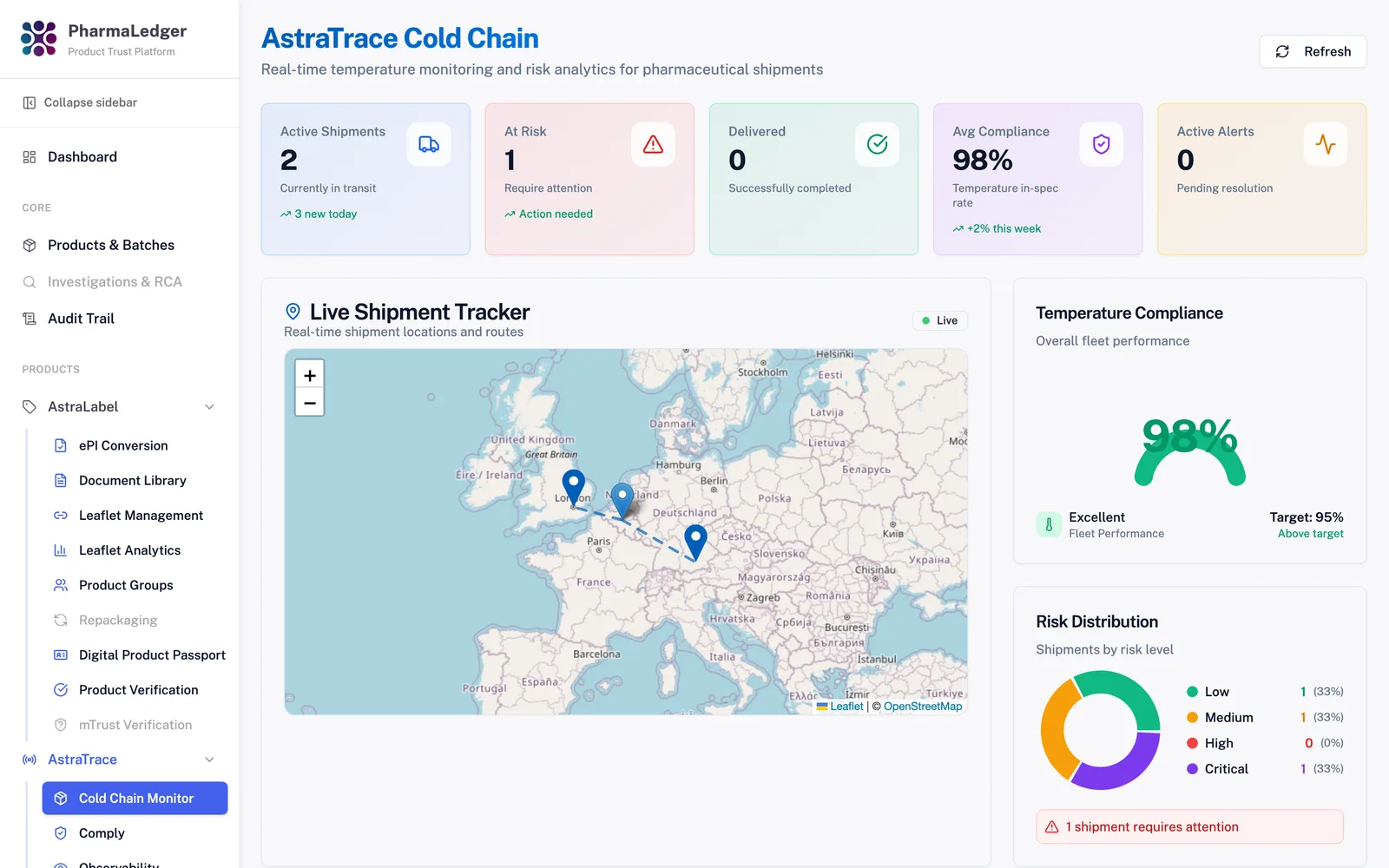This screenshot has width=1389, height=868.
Task: Click the Product Verification check icon
Action: click(61, 690)
